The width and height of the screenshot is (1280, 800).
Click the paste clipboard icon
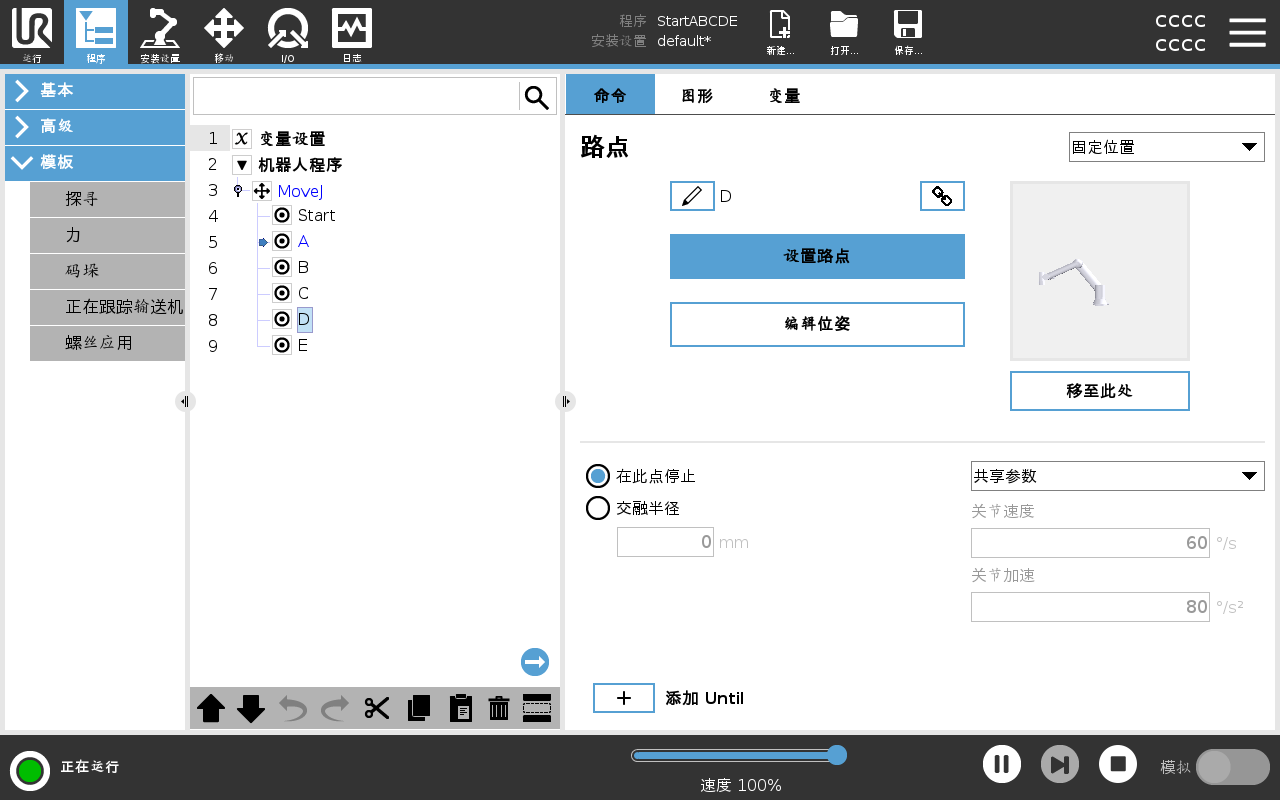460,708
